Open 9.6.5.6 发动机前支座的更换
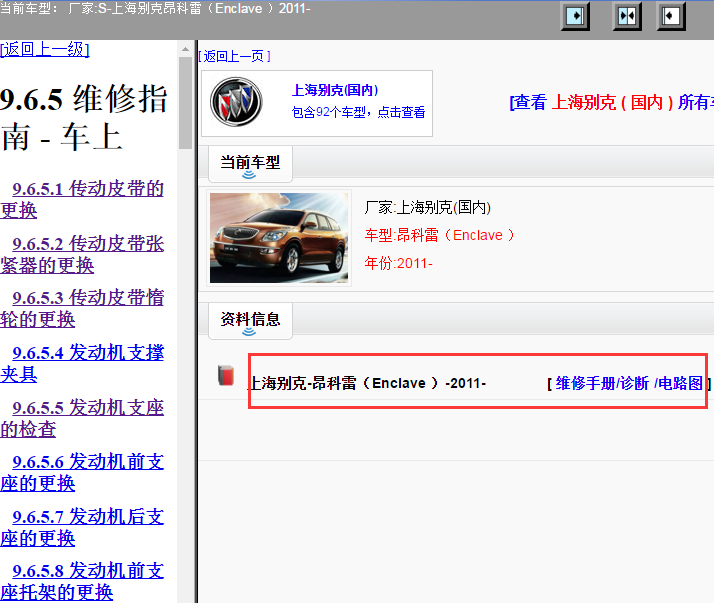The width and height of the screenshot is (714, 603). tap(82, 472)
